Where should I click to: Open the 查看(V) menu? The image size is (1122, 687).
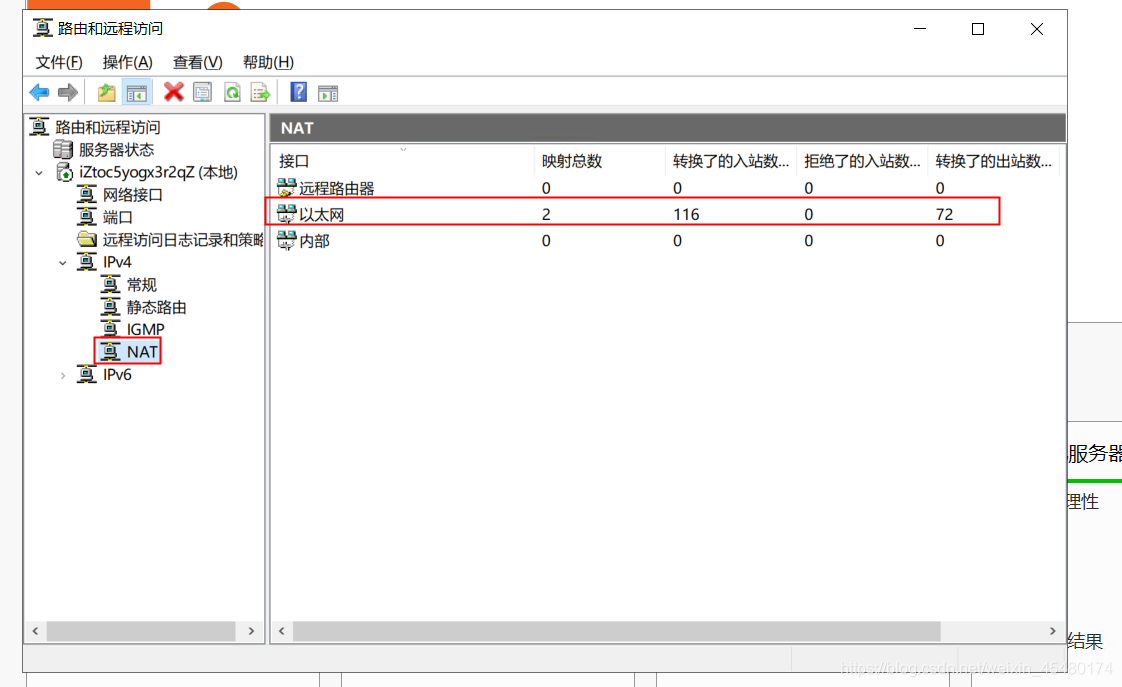[197, 62]
